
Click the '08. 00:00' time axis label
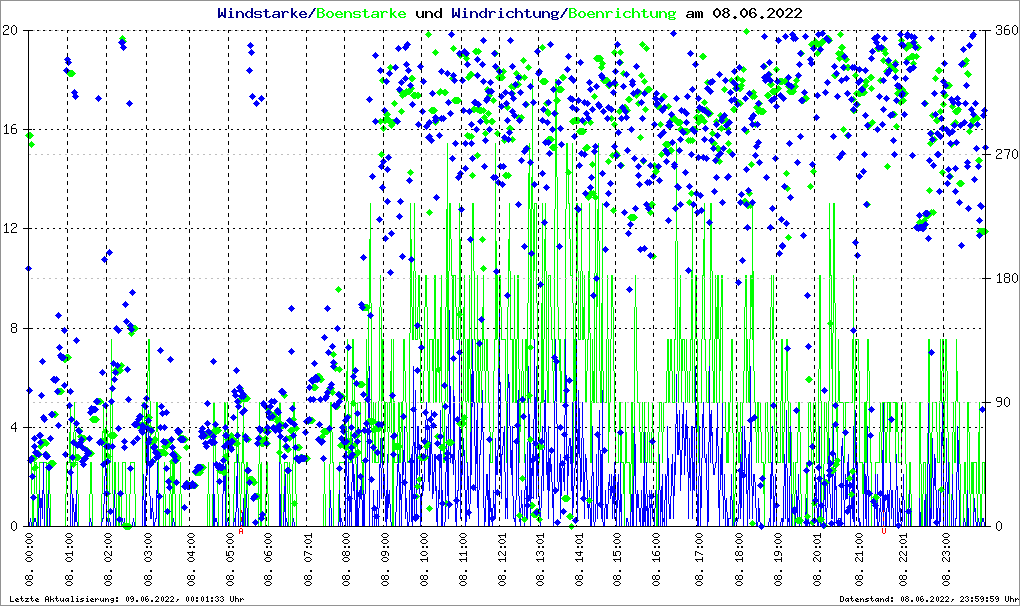(30, 560)
